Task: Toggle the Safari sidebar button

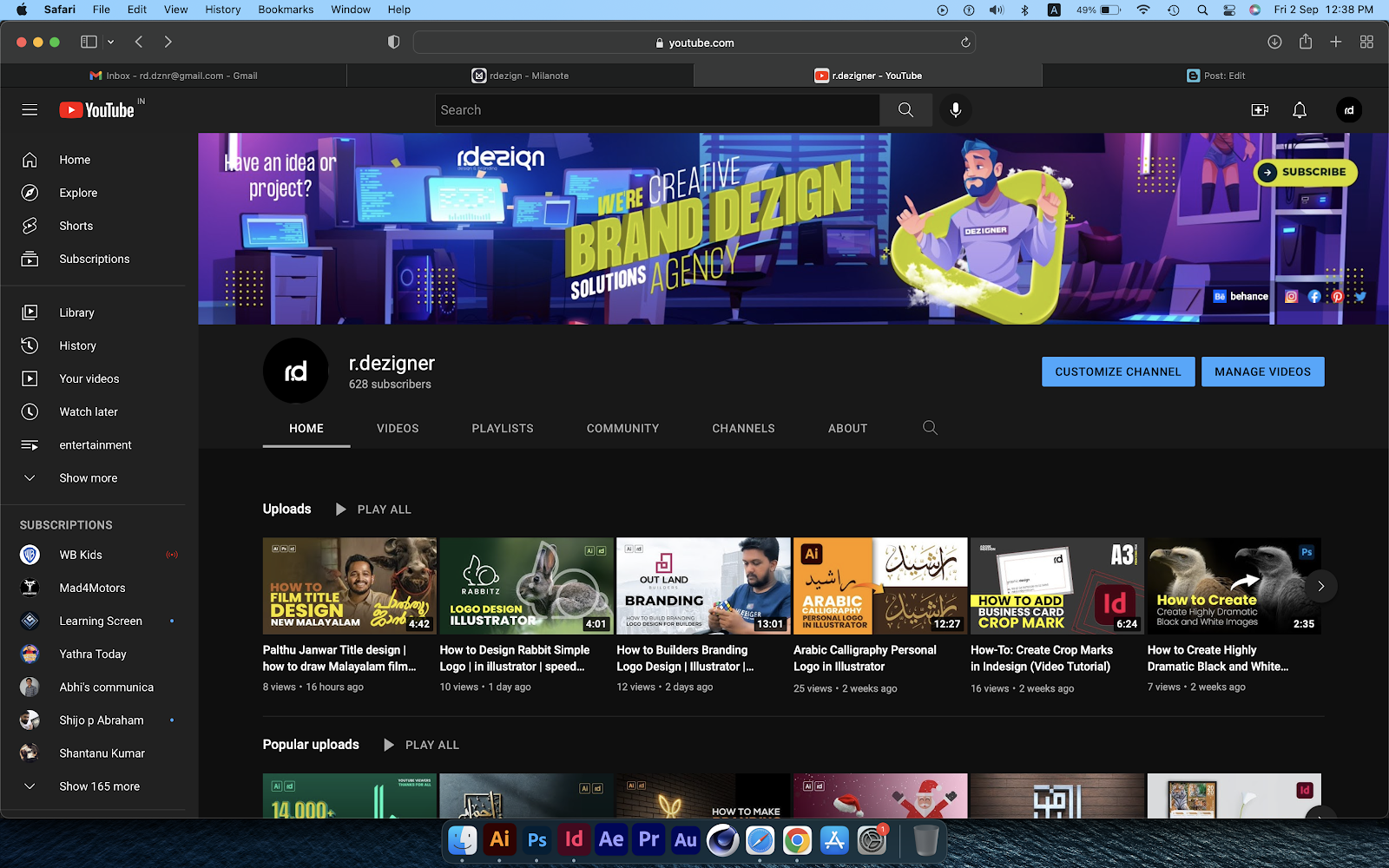Action: (x=89, y=42)
